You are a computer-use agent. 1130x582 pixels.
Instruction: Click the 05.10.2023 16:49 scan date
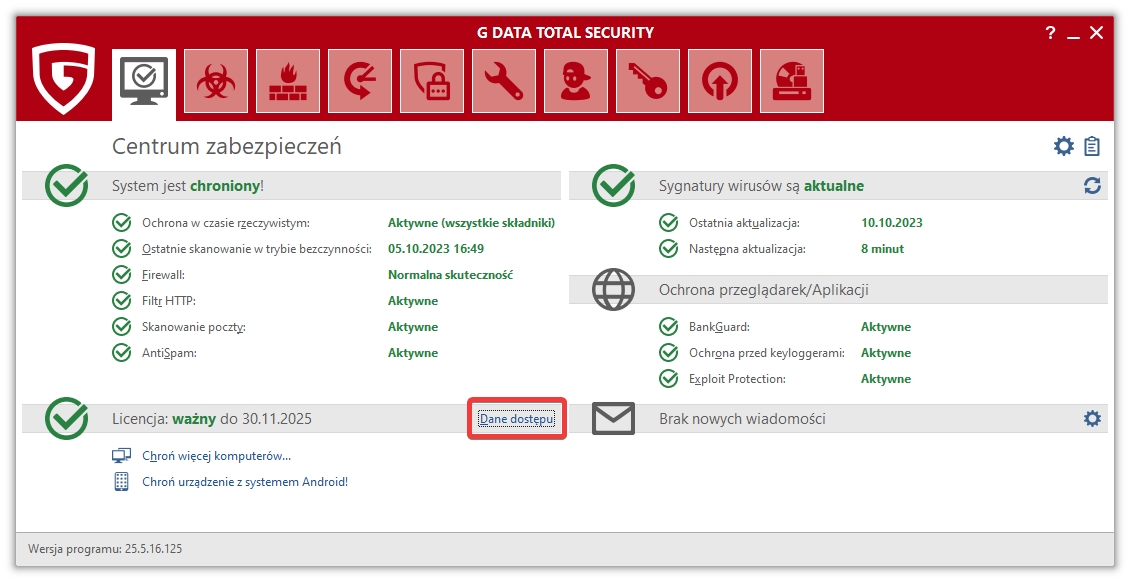click(x=436, y=249)
